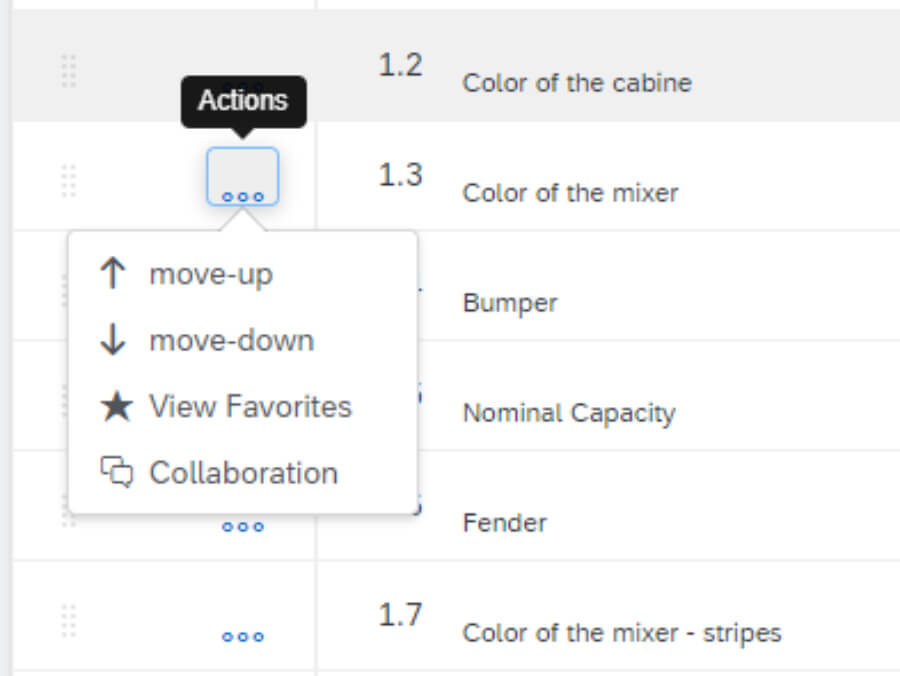Click the drag handle of row 1.3

pyautogui.click(x=69, y=181)
